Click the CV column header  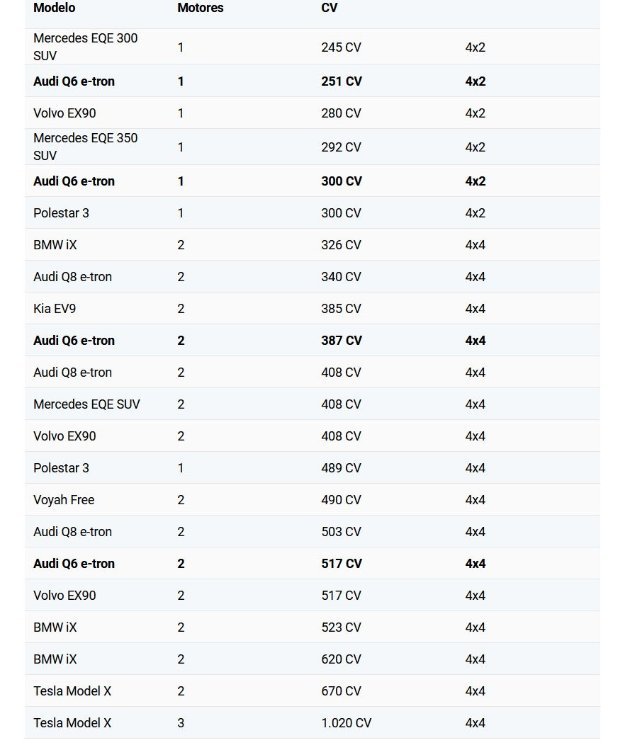pyautogui.click(x=329, y=8)
